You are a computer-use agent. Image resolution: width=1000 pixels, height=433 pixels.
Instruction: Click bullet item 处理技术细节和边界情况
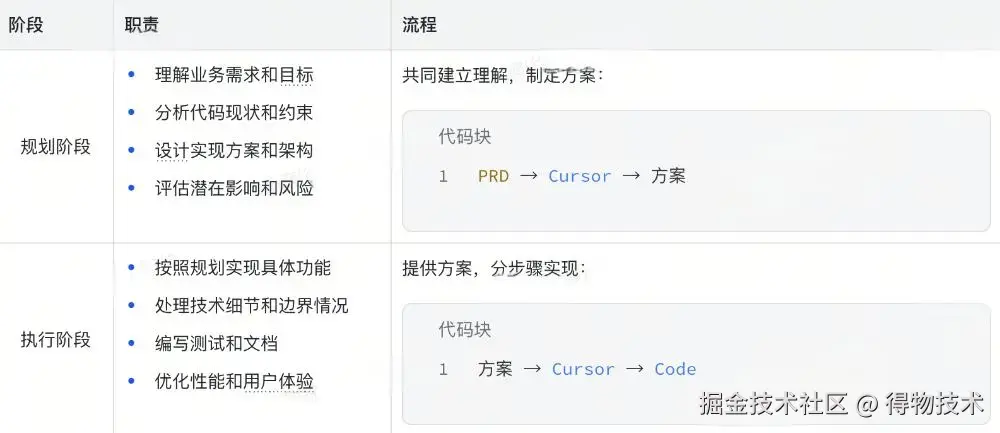point(251,306)
